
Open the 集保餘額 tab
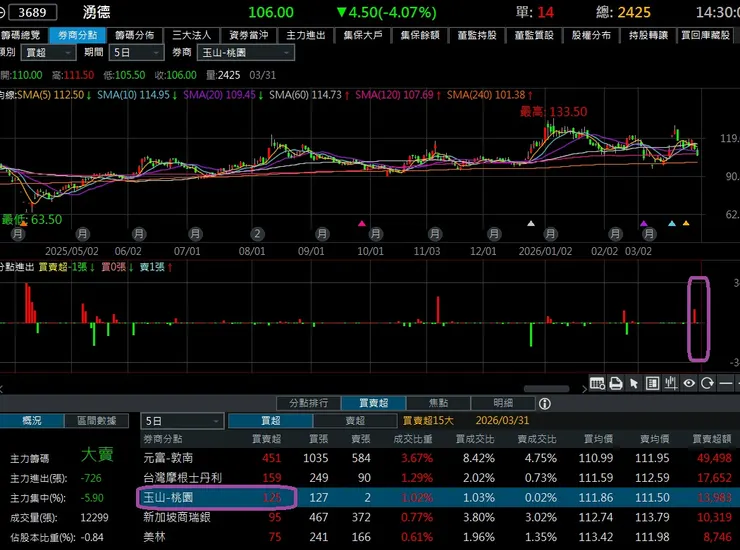pyautogui.click(x=420, y=35)
